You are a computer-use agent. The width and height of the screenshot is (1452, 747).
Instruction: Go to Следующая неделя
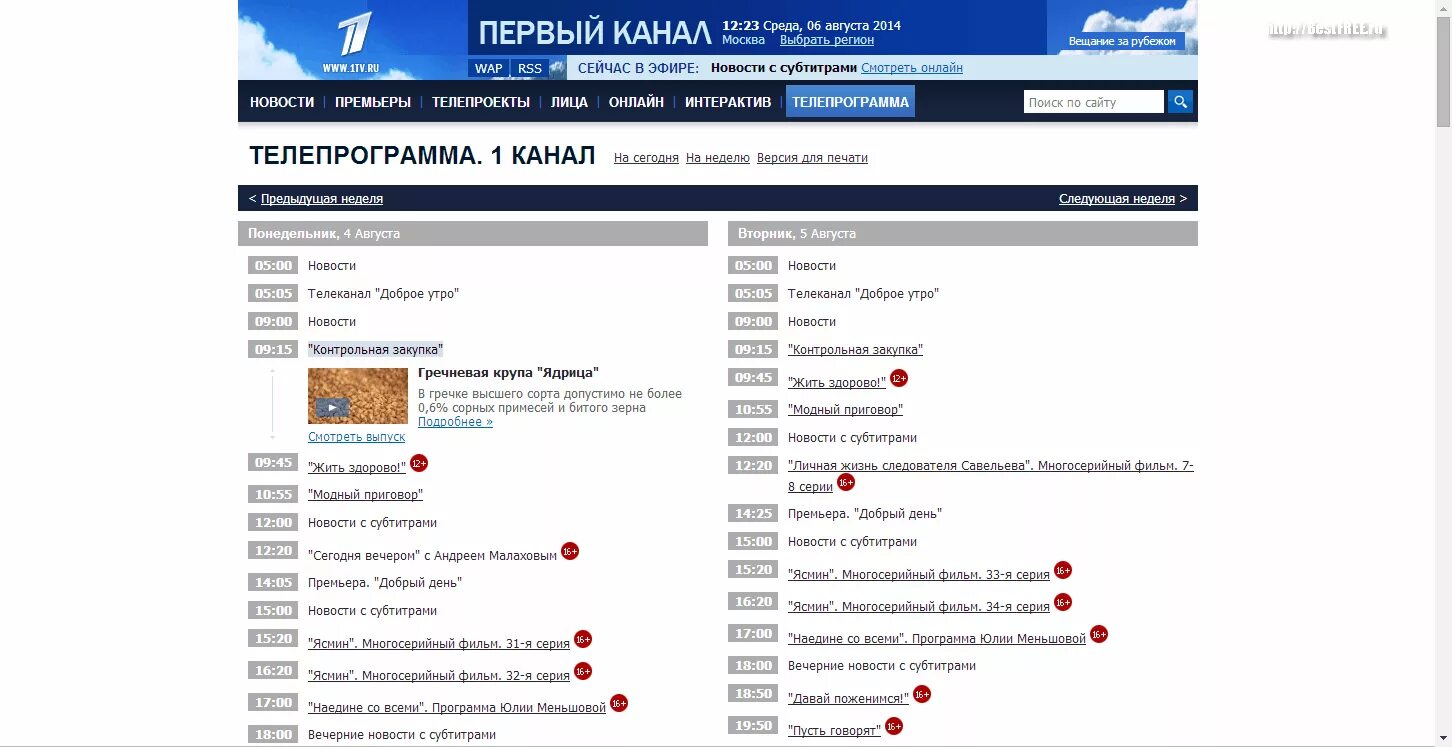point(1117,199)
